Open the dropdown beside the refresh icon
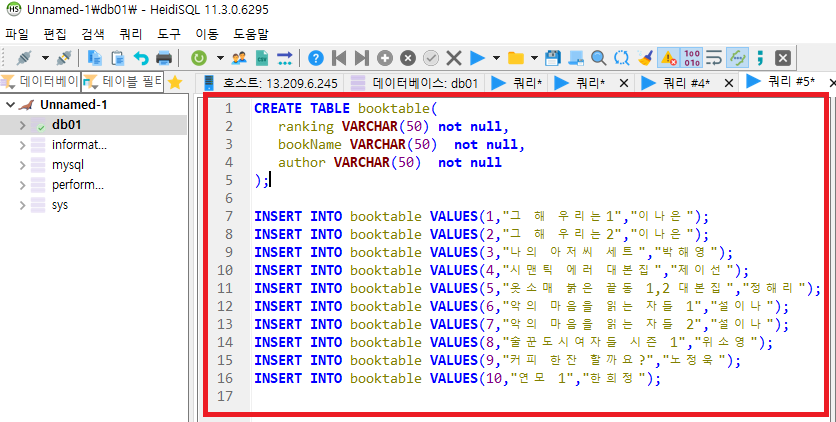This screenshot has height=422, width=836. (220, 58)
